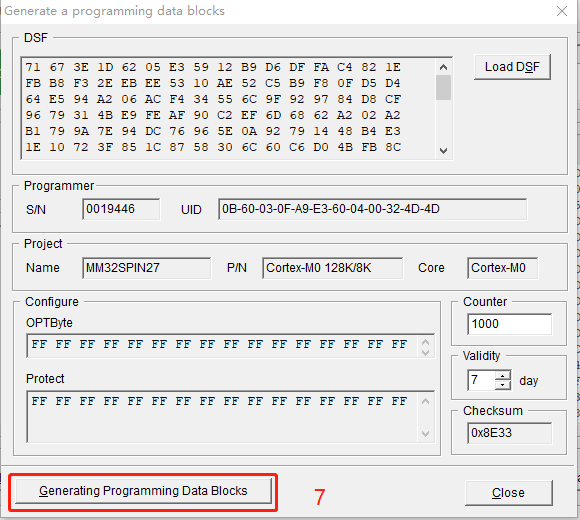580x520 pixels.
Task: Click the DSF scrollbar thumb
Action: click(443, 88)
